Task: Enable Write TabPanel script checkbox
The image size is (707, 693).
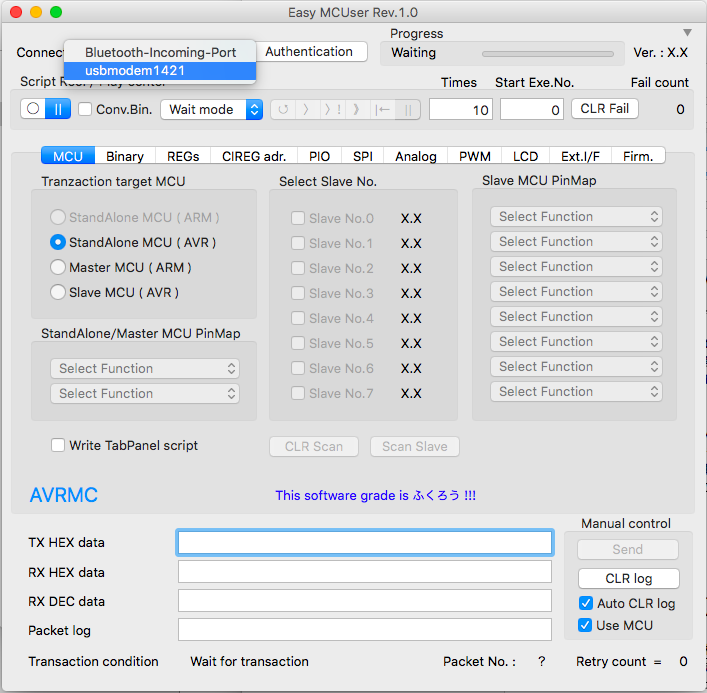Action: 58,445
